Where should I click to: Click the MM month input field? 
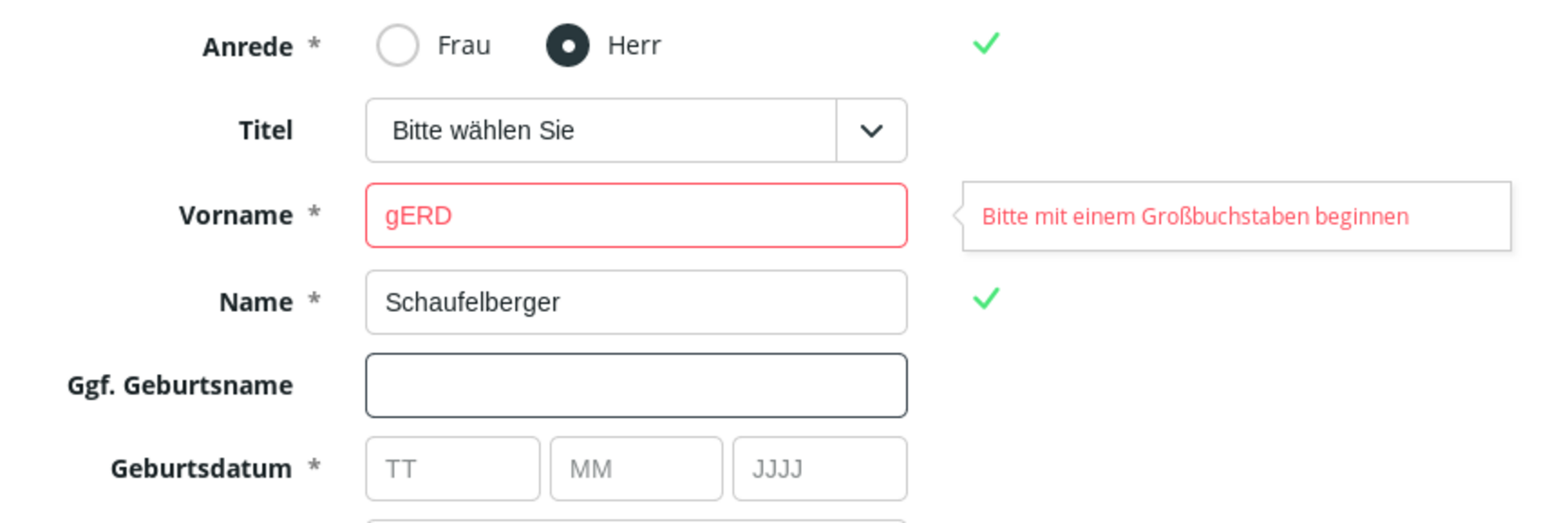coord(636,469)
